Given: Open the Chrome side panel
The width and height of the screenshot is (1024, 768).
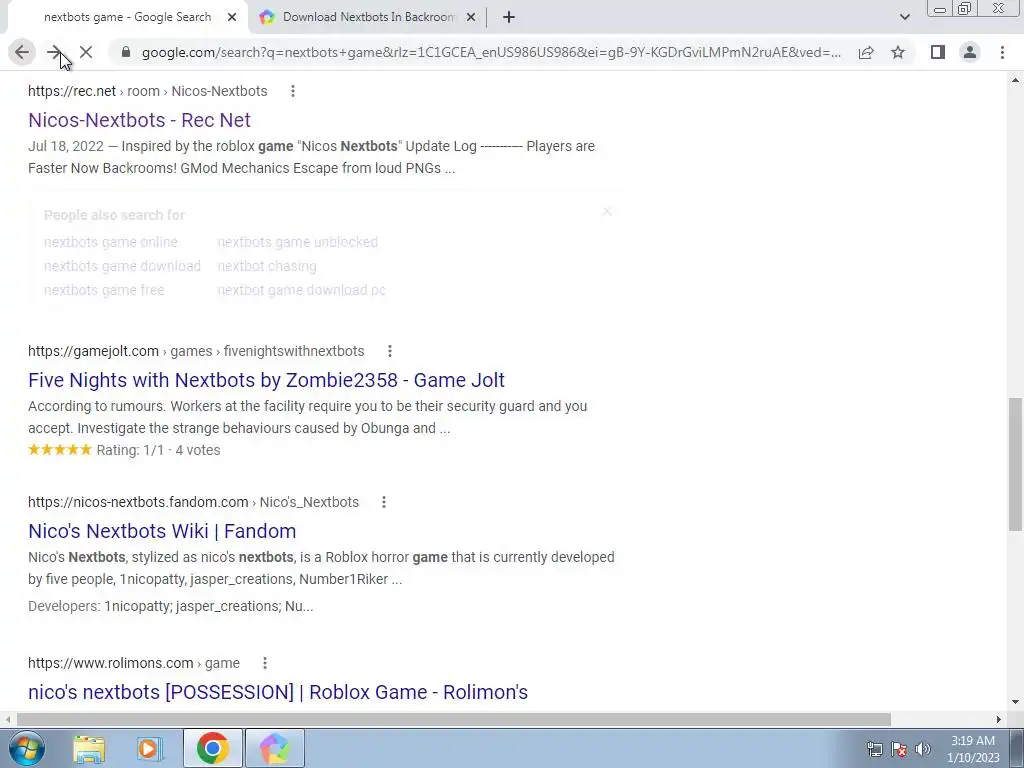Looking at the screenshot, I should point(938,52).
